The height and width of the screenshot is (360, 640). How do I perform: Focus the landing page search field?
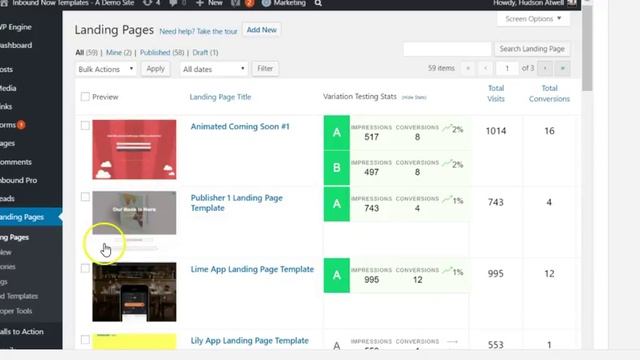point(447,49)
